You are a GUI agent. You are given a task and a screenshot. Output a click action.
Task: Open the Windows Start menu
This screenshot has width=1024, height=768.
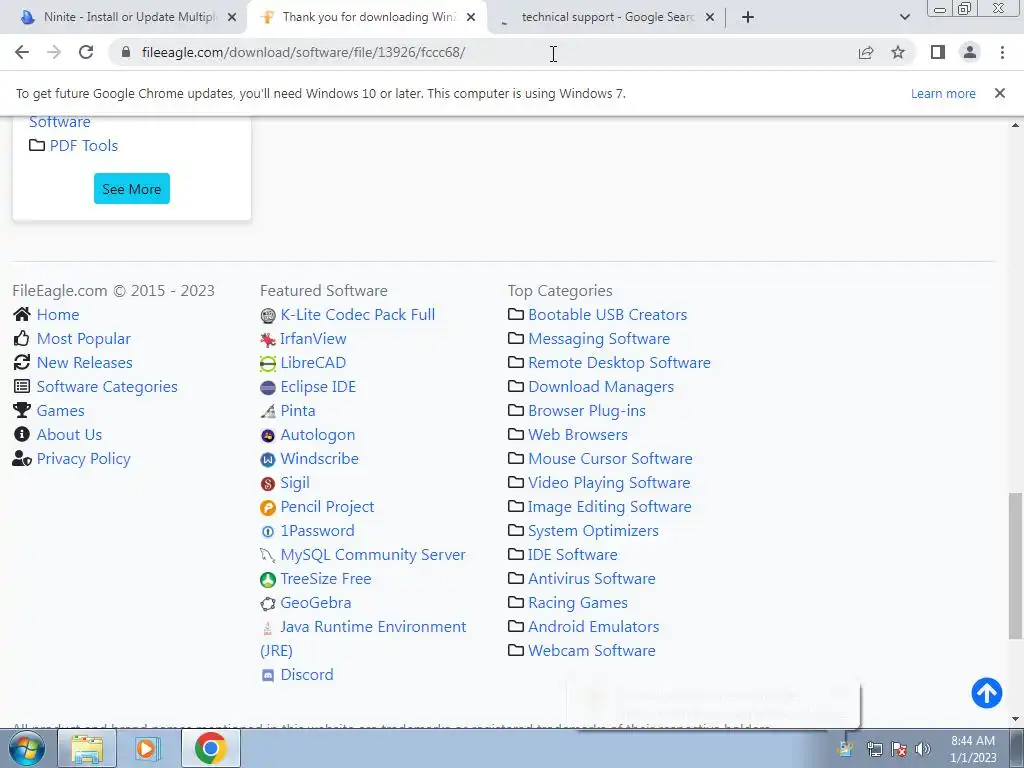[x=27, y=748]
